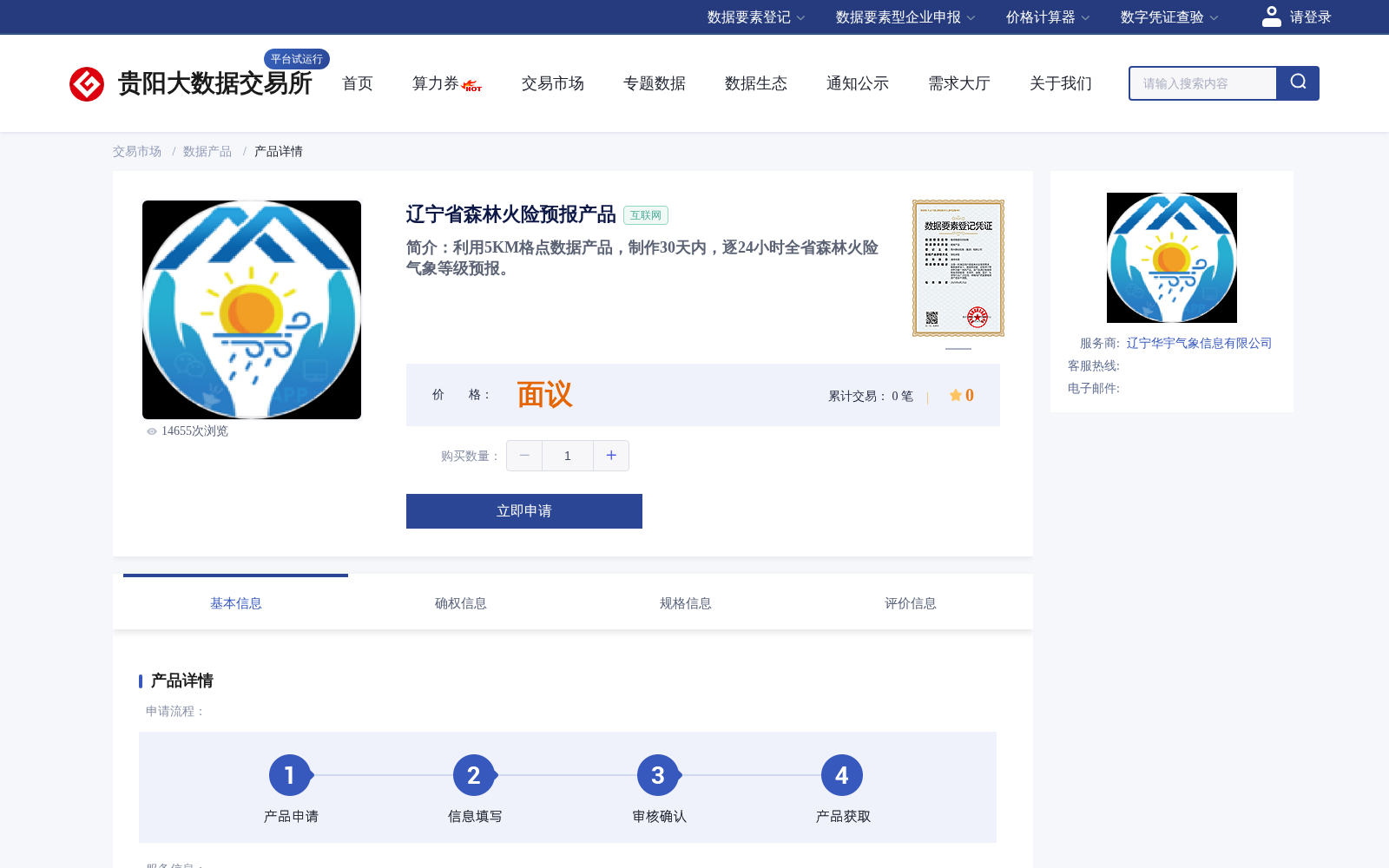
Task: Click the 立即申请 button
Action: click(524, 511)
